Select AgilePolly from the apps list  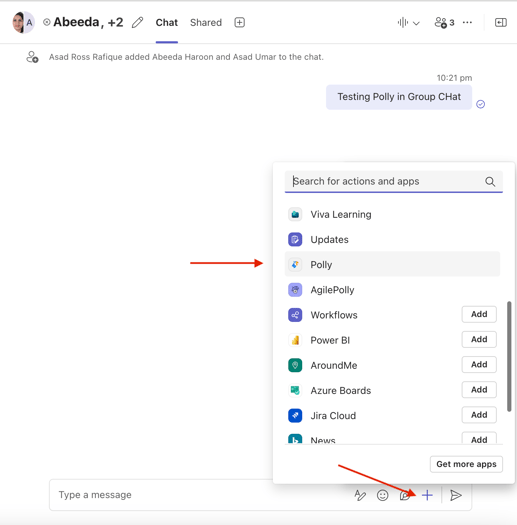392,290
